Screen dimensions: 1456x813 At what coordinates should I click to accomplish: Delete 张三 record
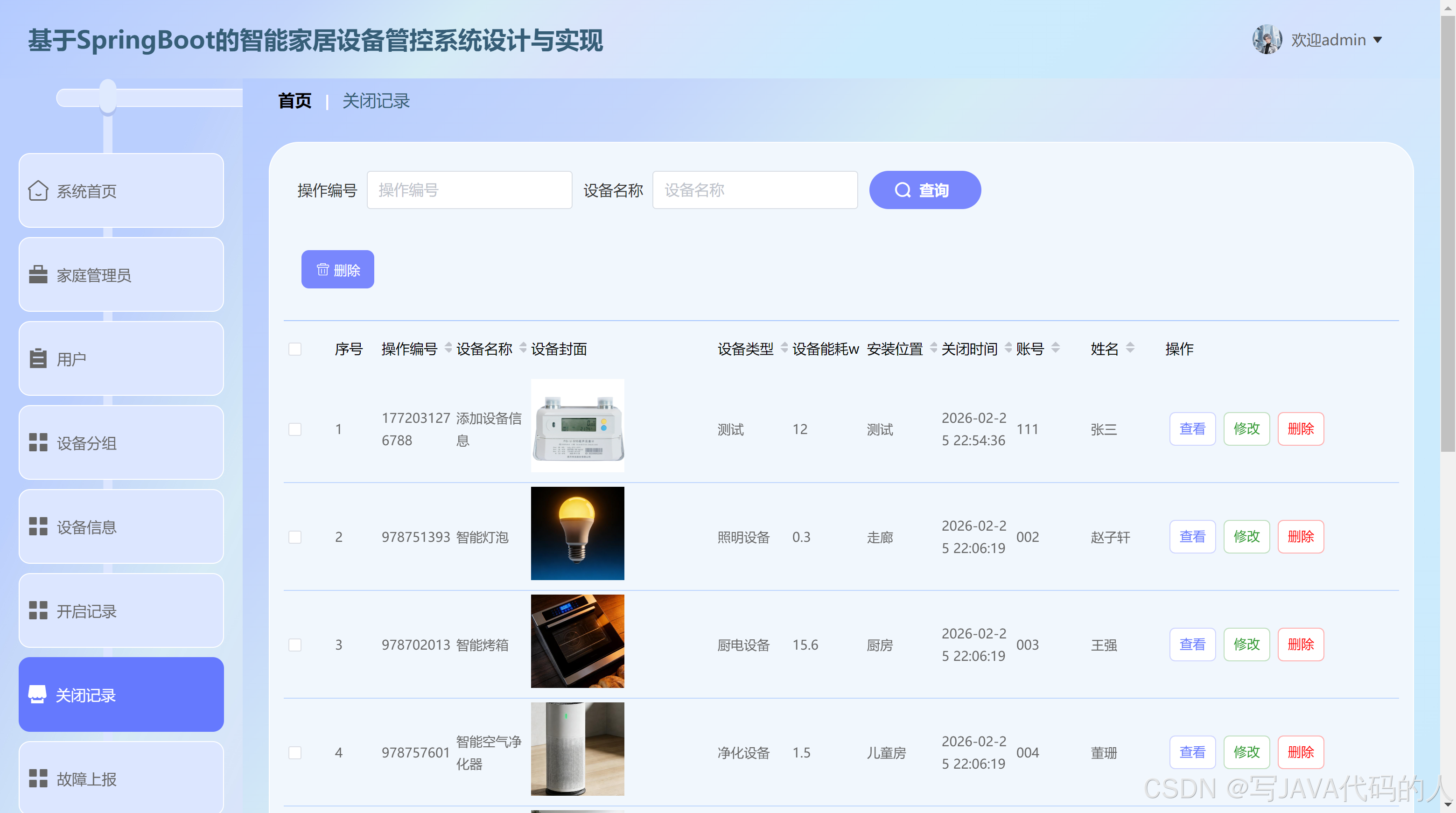[x=1301, y=428]
